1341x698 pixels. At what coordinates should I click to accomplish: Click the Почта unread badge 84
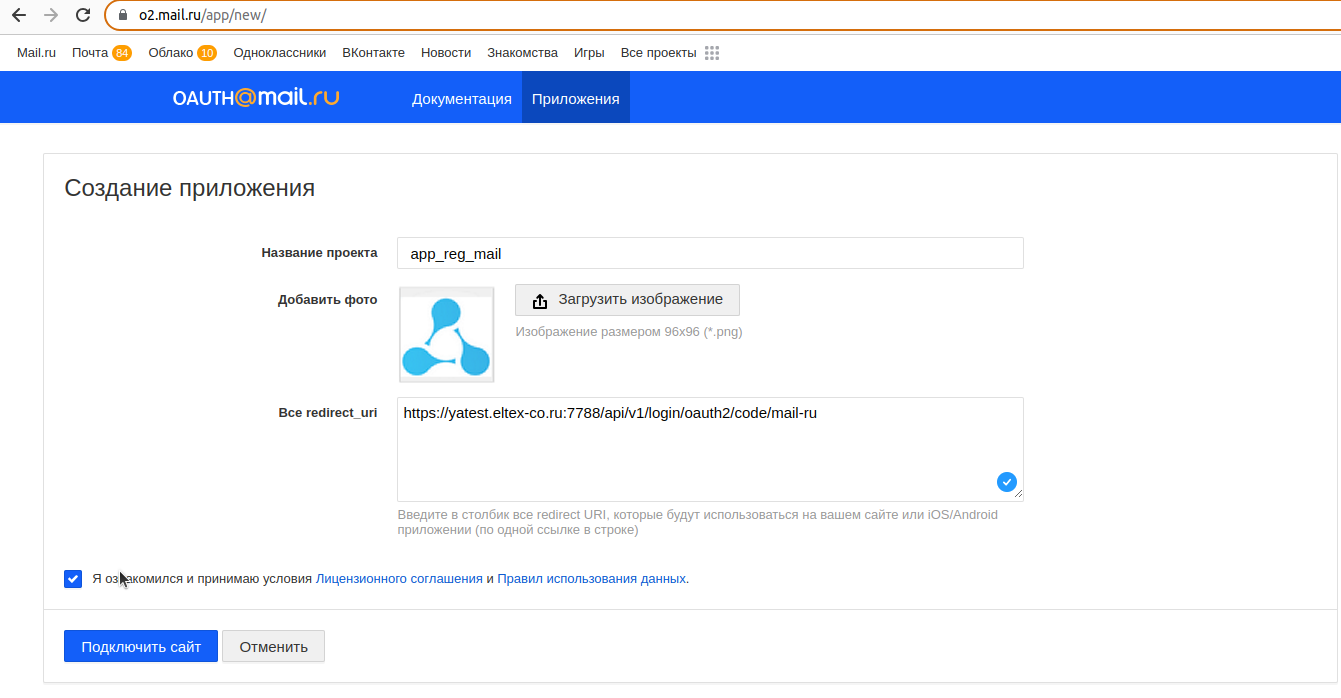pyautogui.click(x=122, y=53)
